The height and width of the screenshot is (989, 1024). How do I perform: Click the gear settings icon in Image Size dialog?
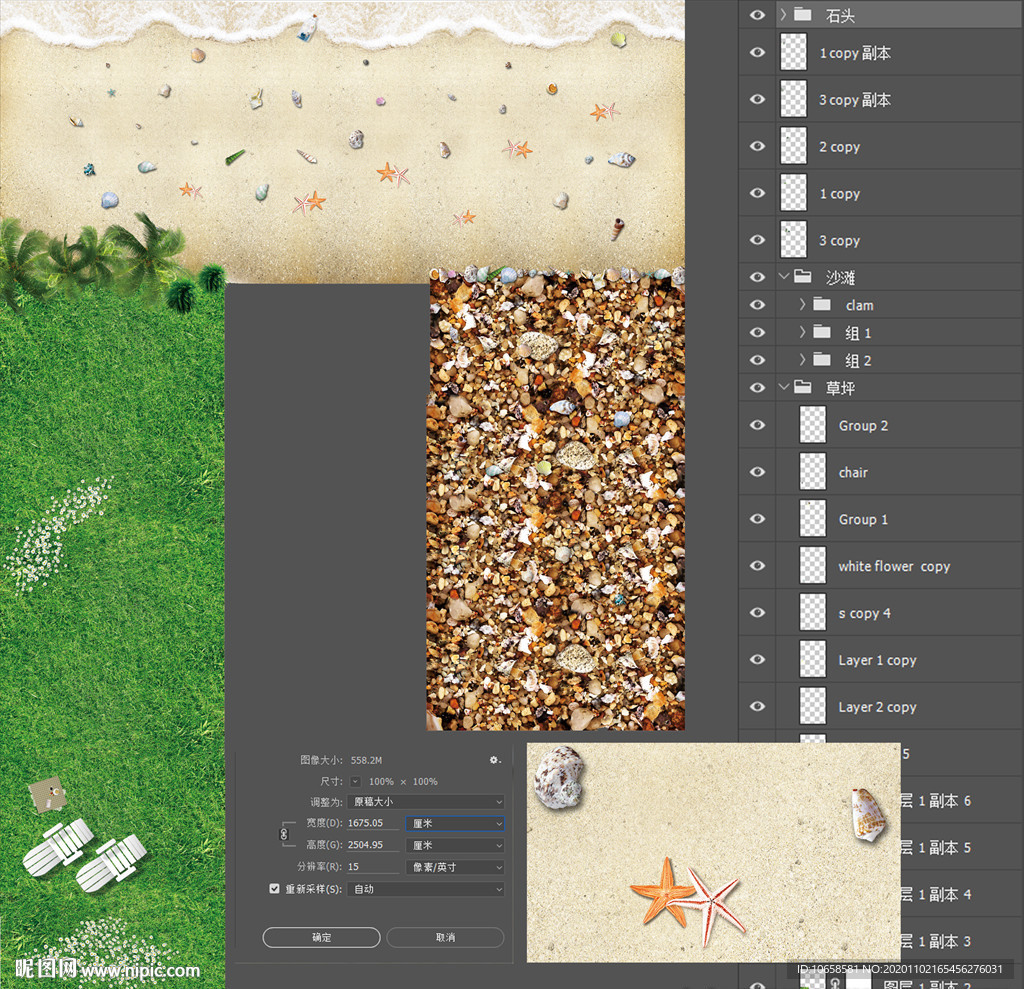click(494, 760)
